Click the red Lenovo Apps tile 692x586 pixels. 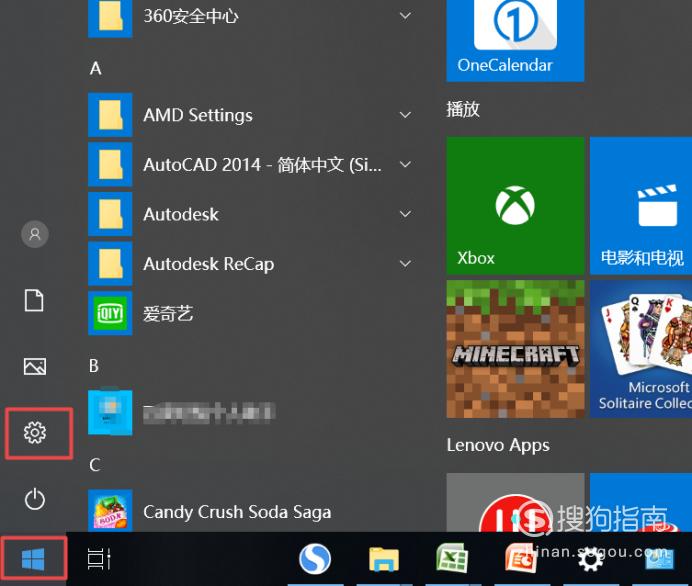(515, 503)
